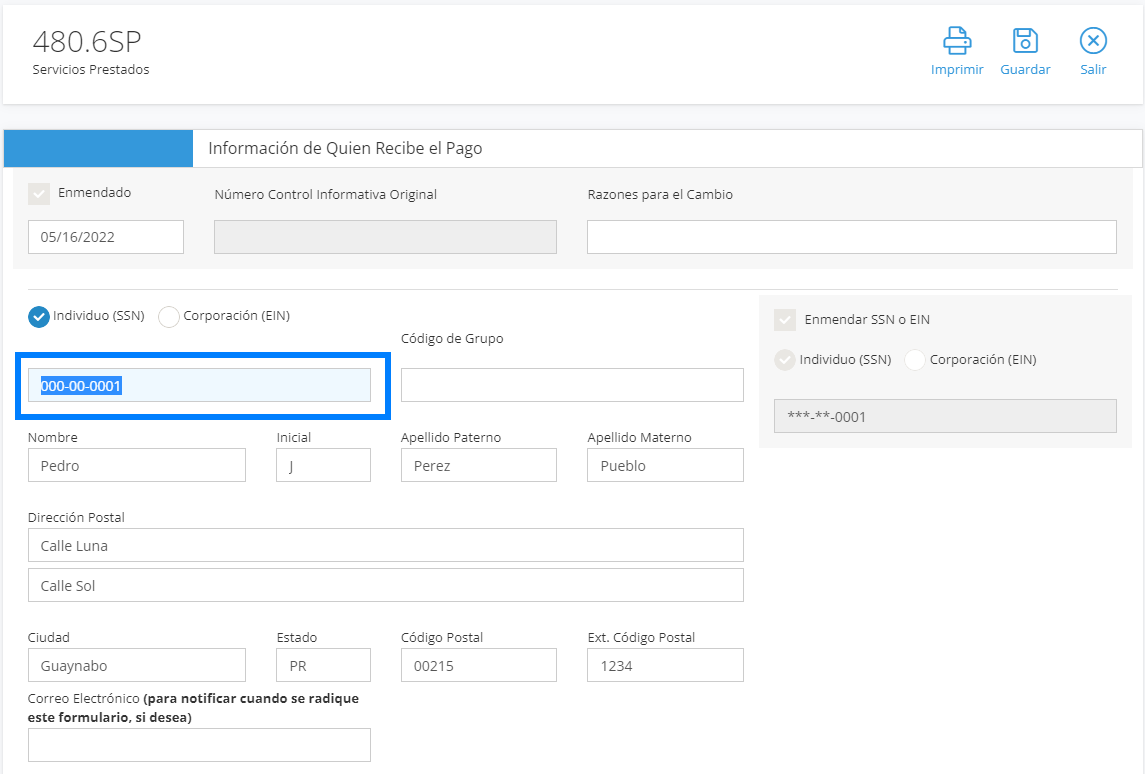Click the Apellido Materno label
This screenshot has height=774, width=1145.
(x=640, y=437)
